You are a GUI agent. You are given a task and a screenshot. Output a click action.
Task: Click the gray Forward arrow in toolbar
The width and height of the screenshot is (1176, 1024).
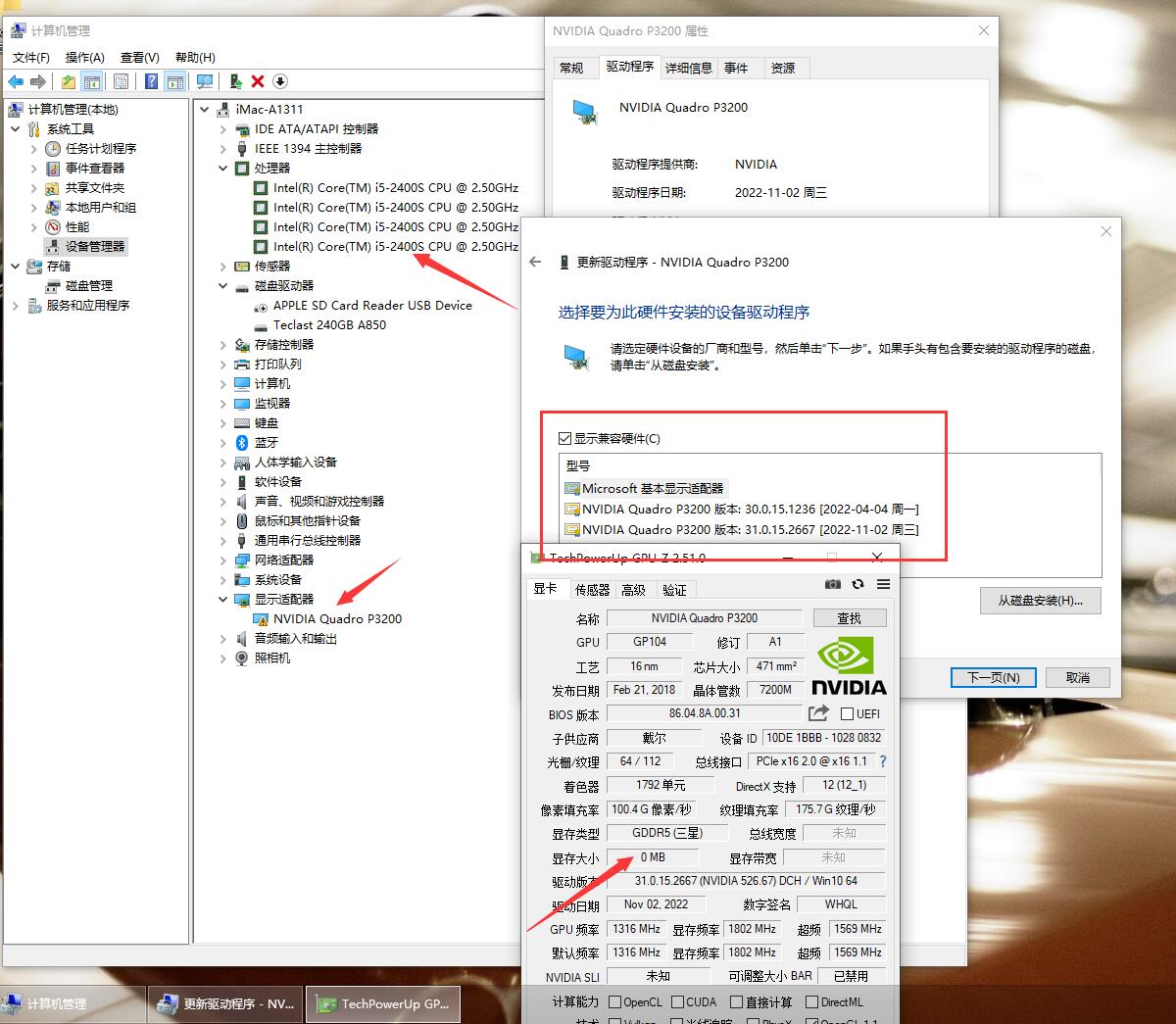38,81
